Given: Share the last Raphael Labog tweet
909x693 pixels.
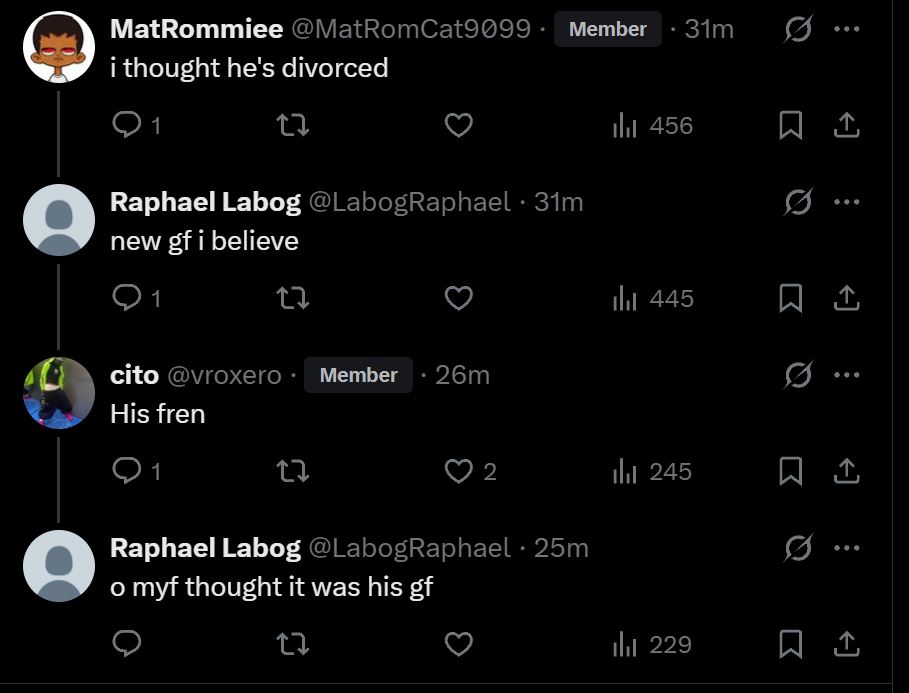Looking at the screenshot, I should pos(846,644).
